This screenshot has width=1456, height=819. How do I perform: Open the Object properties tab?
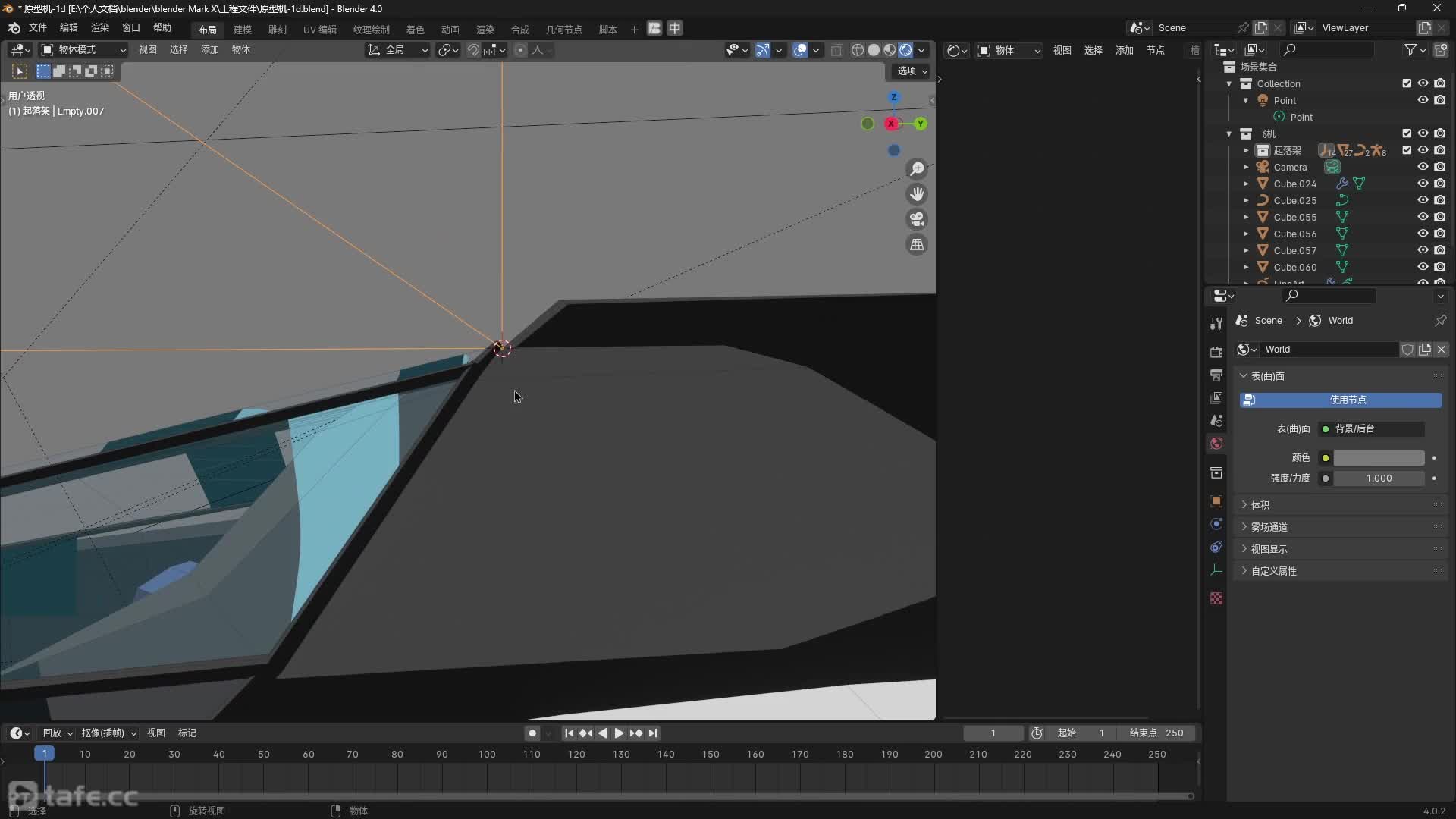pyautogui.click(x=1216, y=501)
